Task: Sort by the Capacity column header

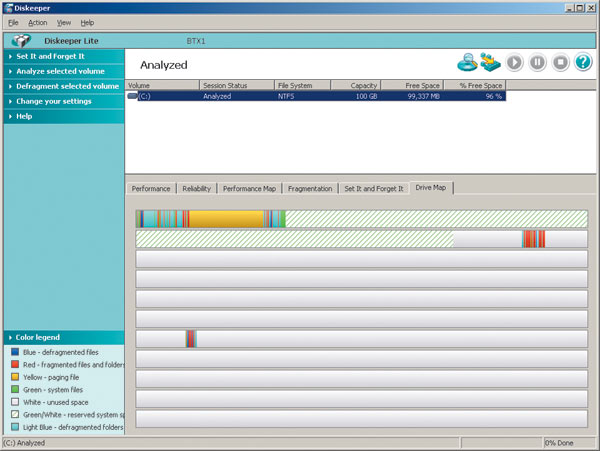Action: [355, 85]
